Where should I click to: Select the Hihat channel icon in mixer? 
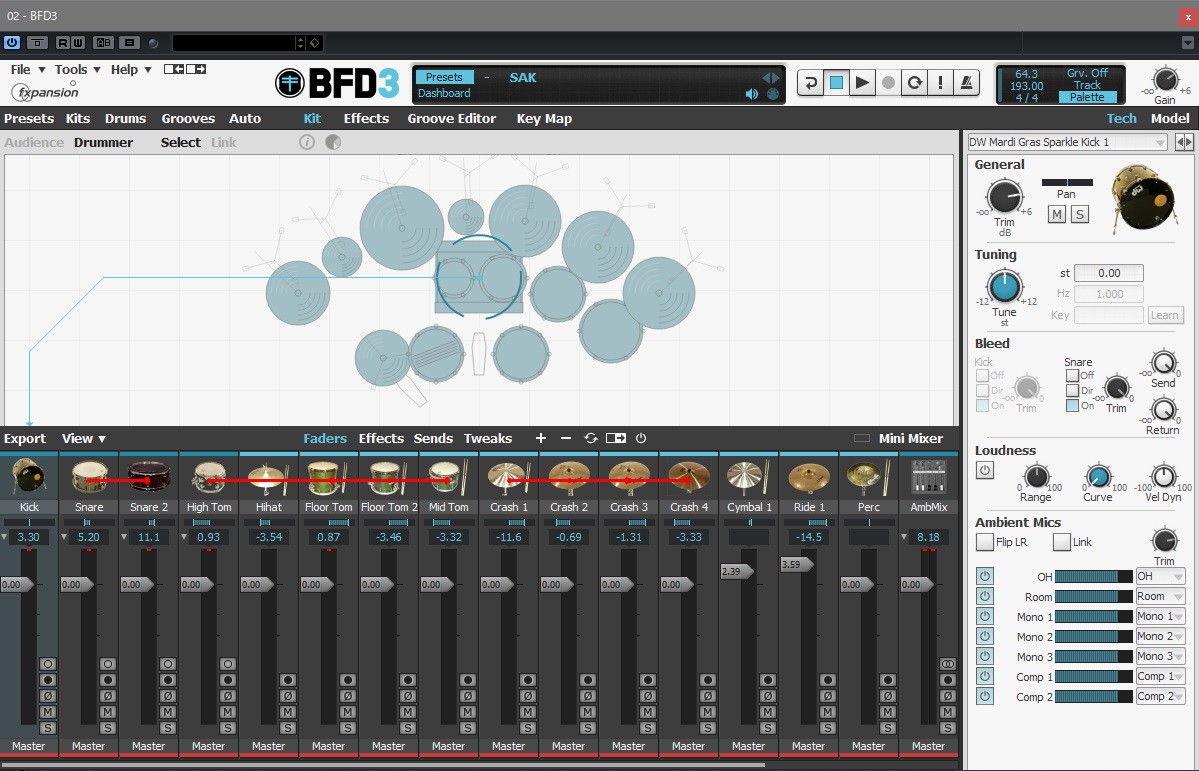[x=268, y=477]
